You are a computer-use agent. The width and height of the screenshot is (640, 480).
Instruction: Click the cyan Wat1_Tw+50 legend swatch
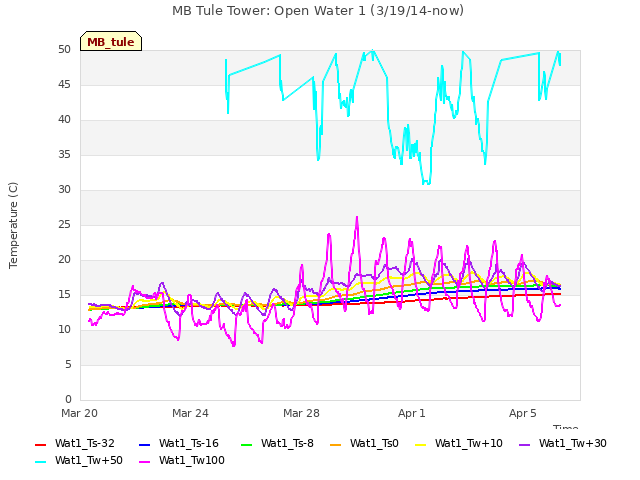point(40,462)
